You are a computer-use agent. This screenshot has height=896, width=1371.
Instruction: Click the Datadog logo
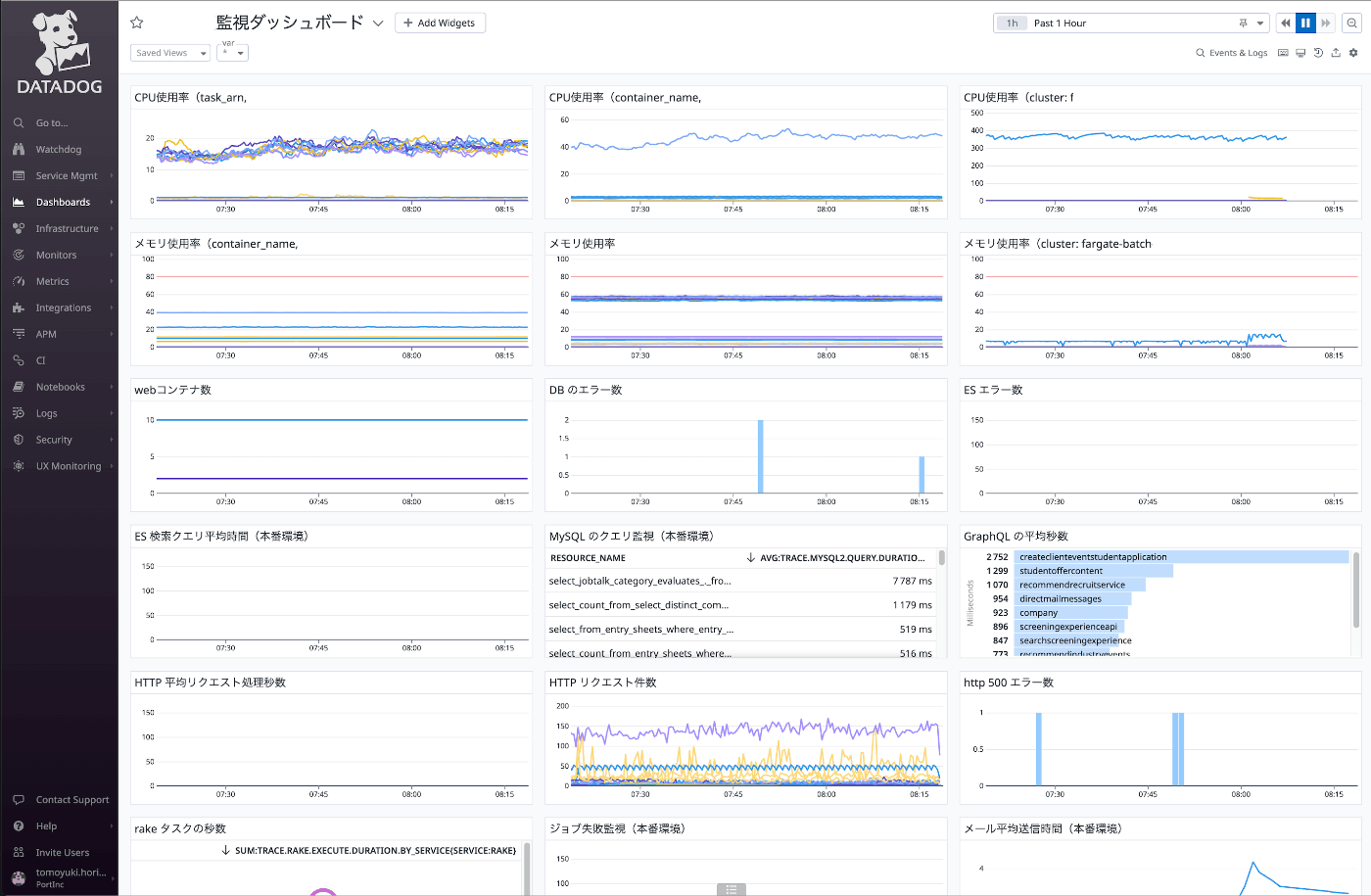click(60, 53)
